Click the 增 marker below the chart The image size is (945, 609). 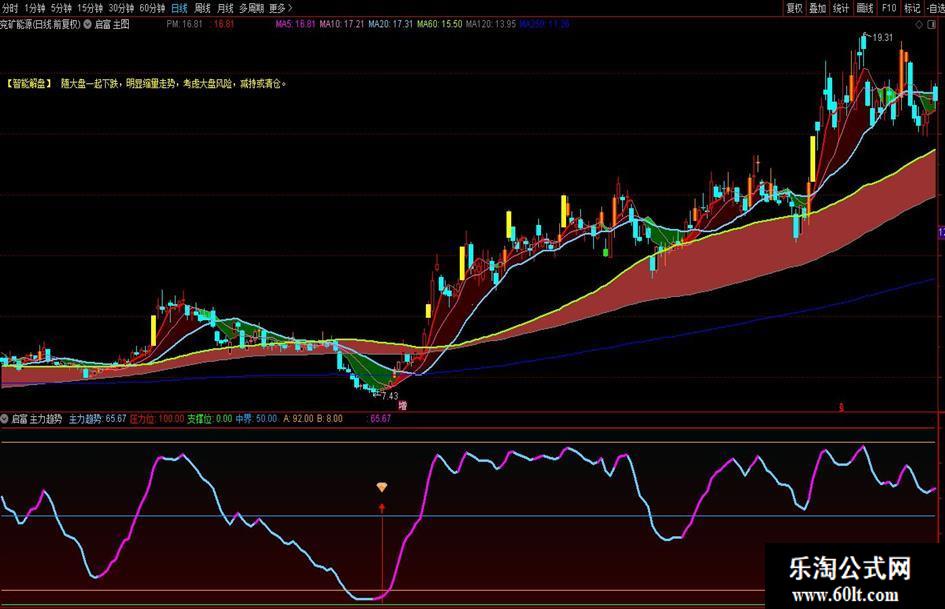click(403, 406)
